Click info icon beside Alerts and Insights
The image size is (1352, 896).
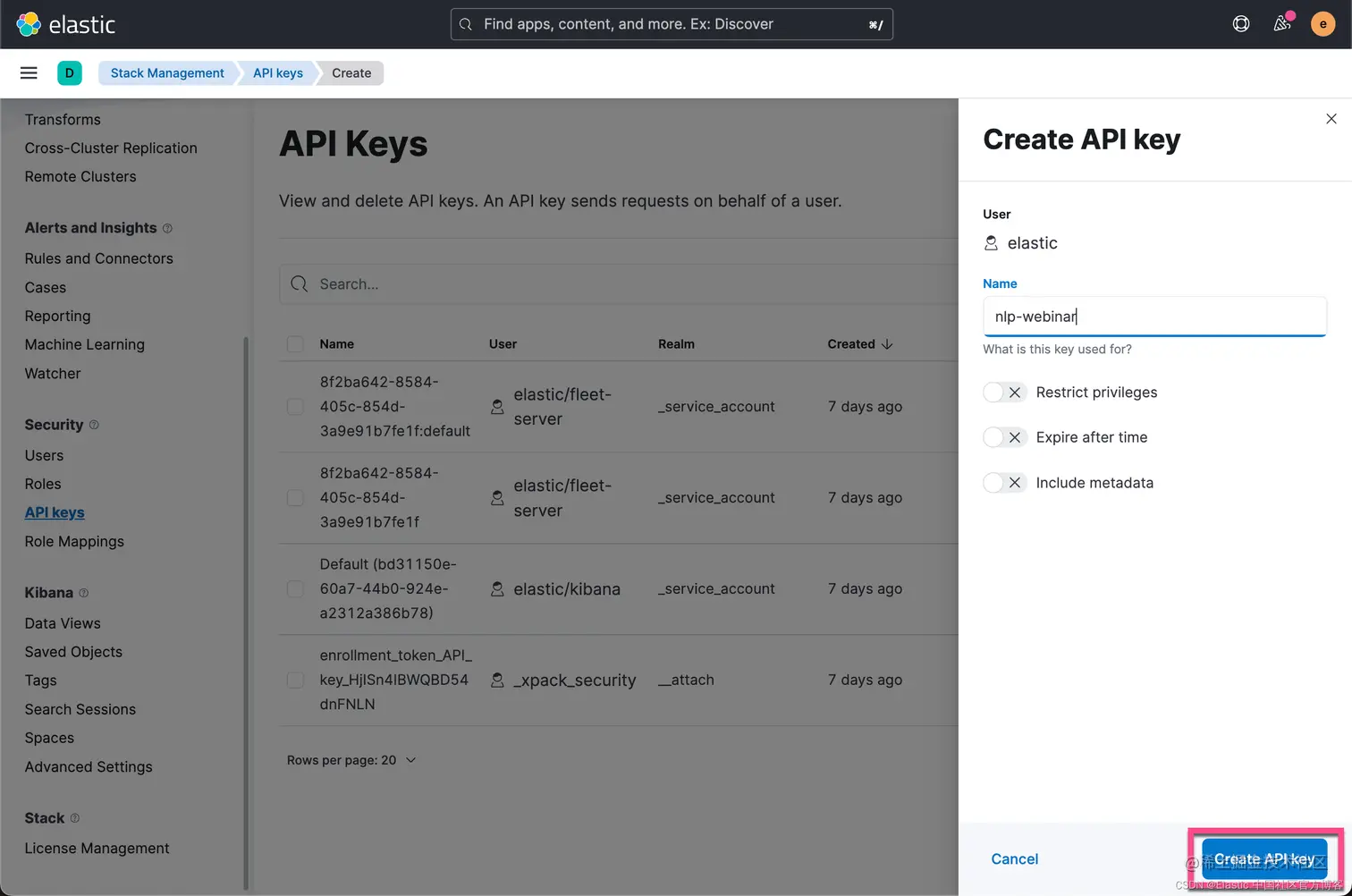click(167, 228)
